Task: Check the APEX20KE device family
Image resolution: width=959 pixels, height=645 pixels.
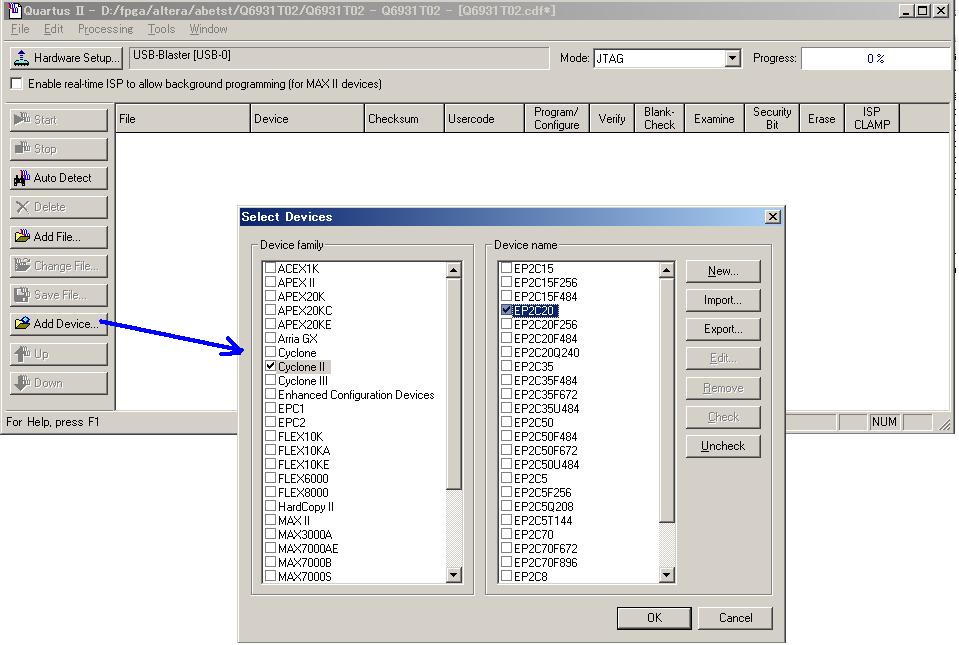Action: pos(270,324)
